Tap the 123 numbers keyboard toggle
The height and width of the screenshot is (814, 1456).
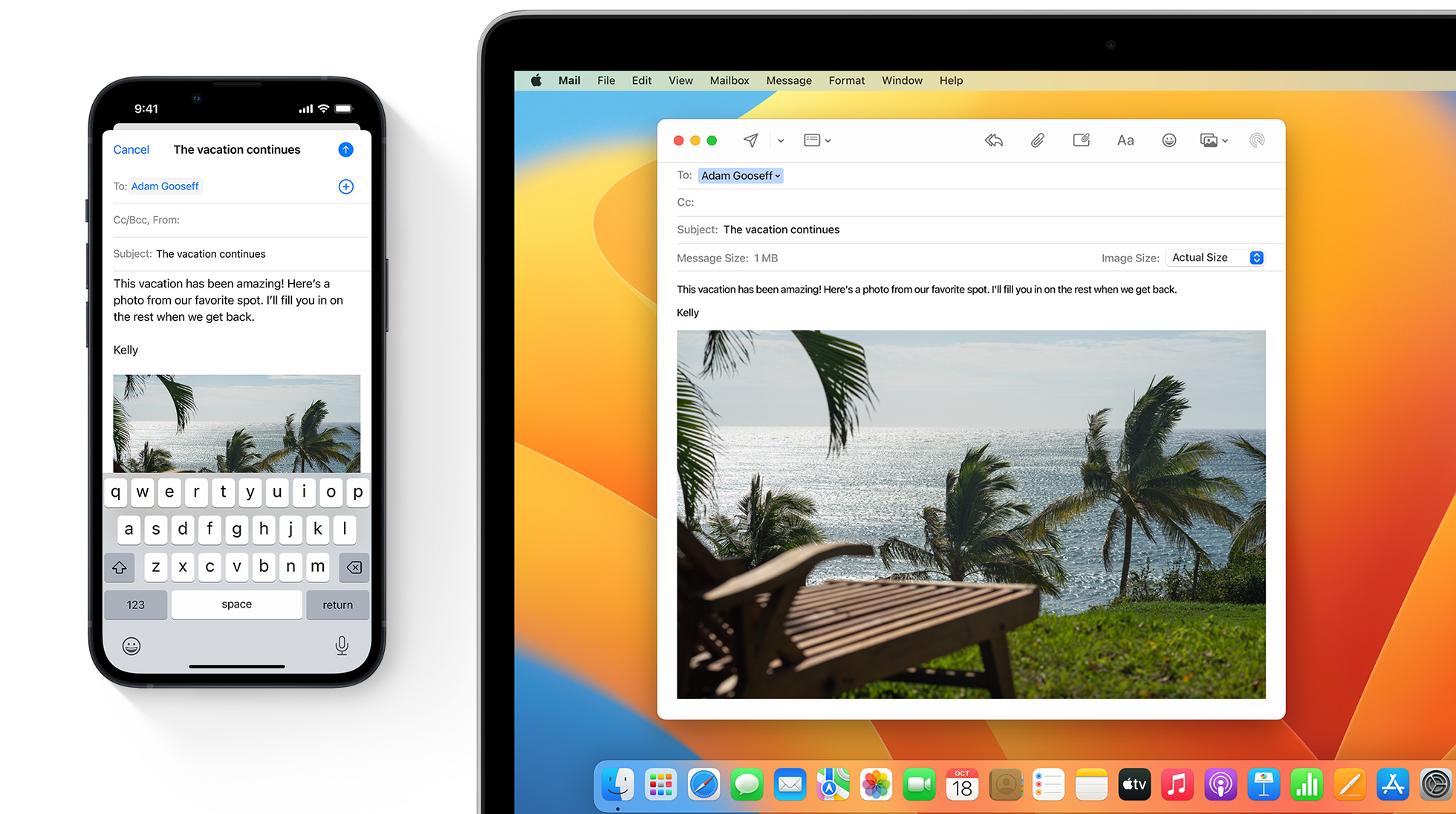coord(135,605)
